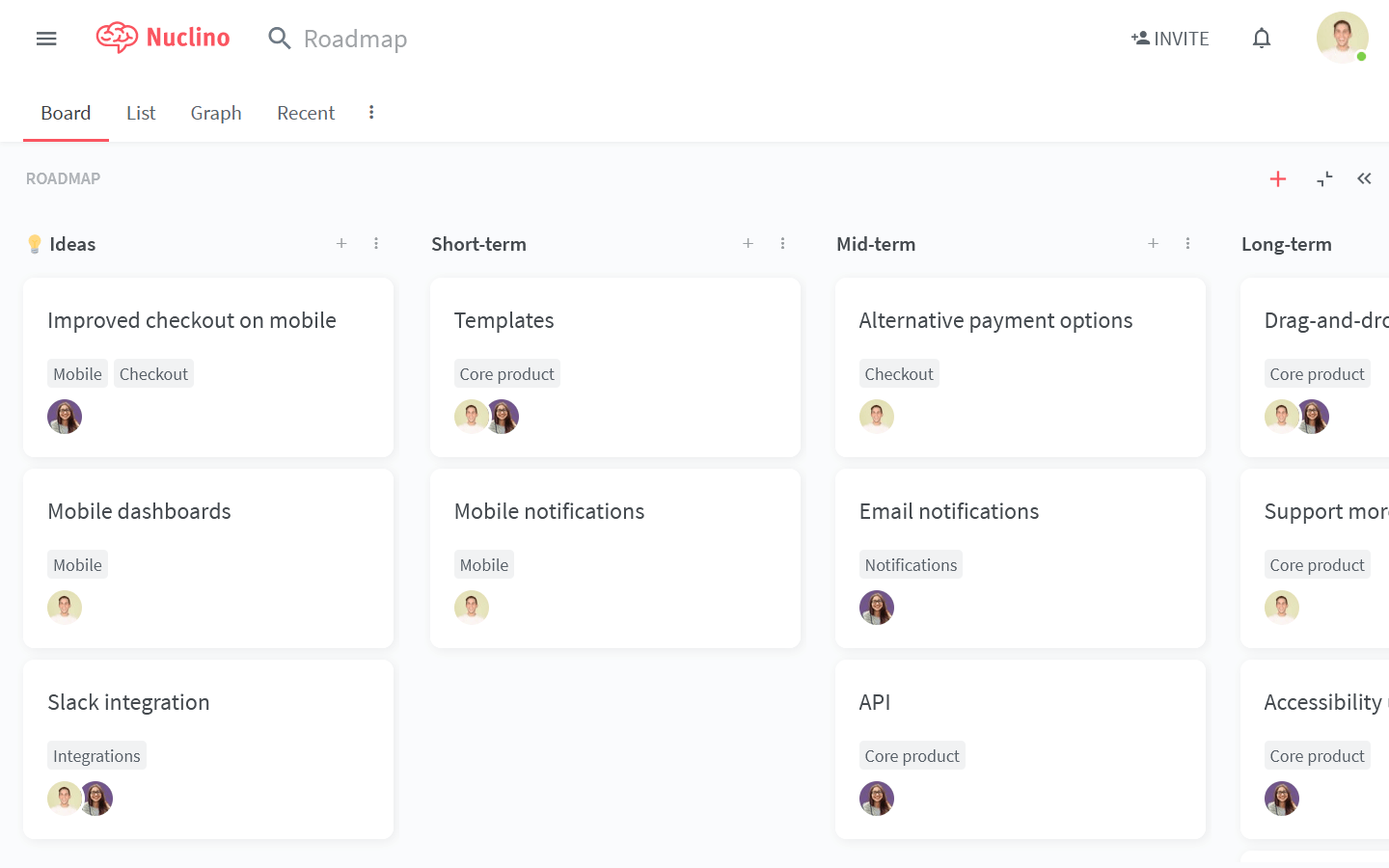The image size is (1389, 868).
Task: Open the hamburger main menu
Action: click(x=46, y=39)
